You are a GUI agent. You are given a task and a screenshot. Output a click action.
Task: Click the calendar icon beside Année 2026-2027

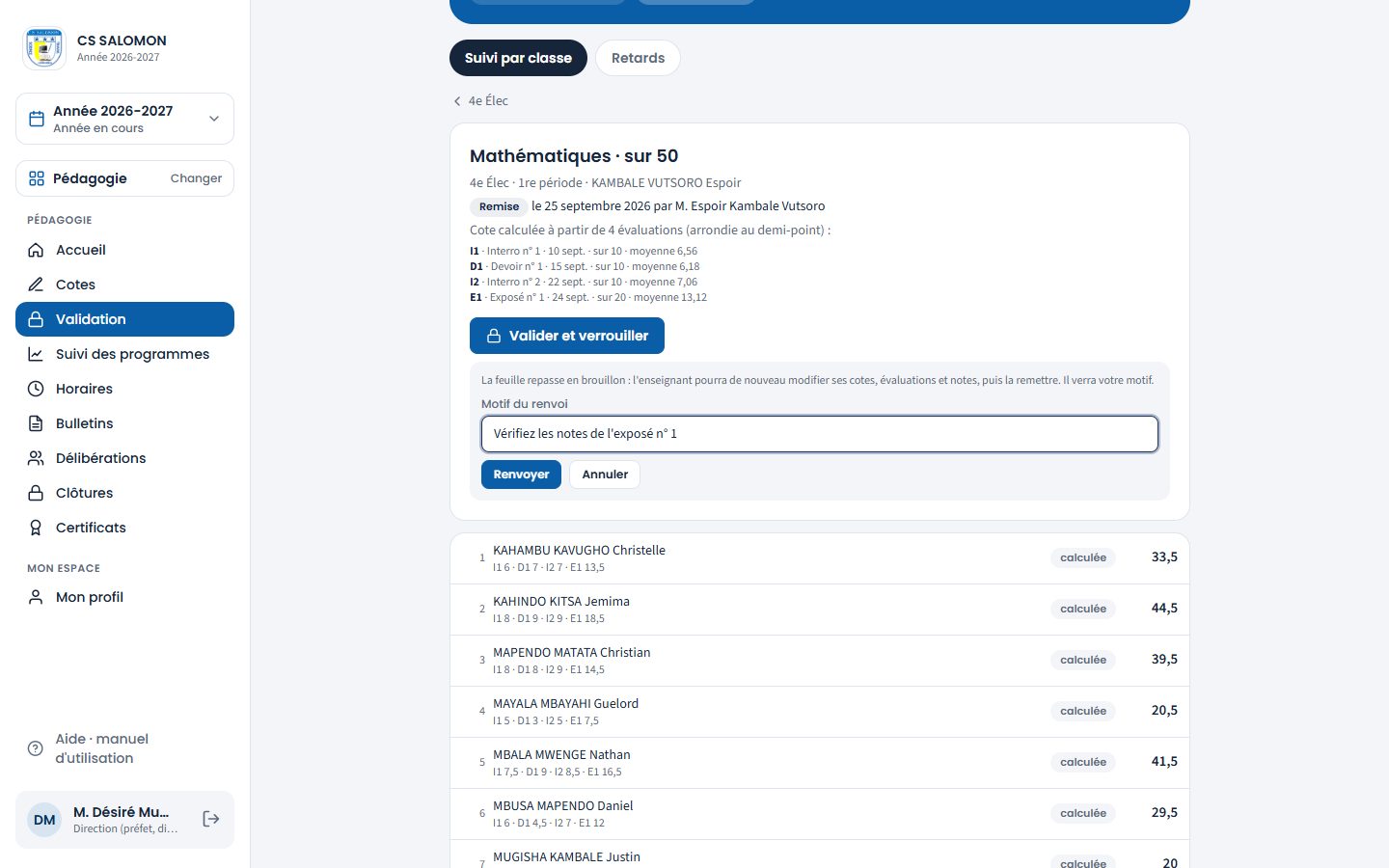[x=37, y=119]
